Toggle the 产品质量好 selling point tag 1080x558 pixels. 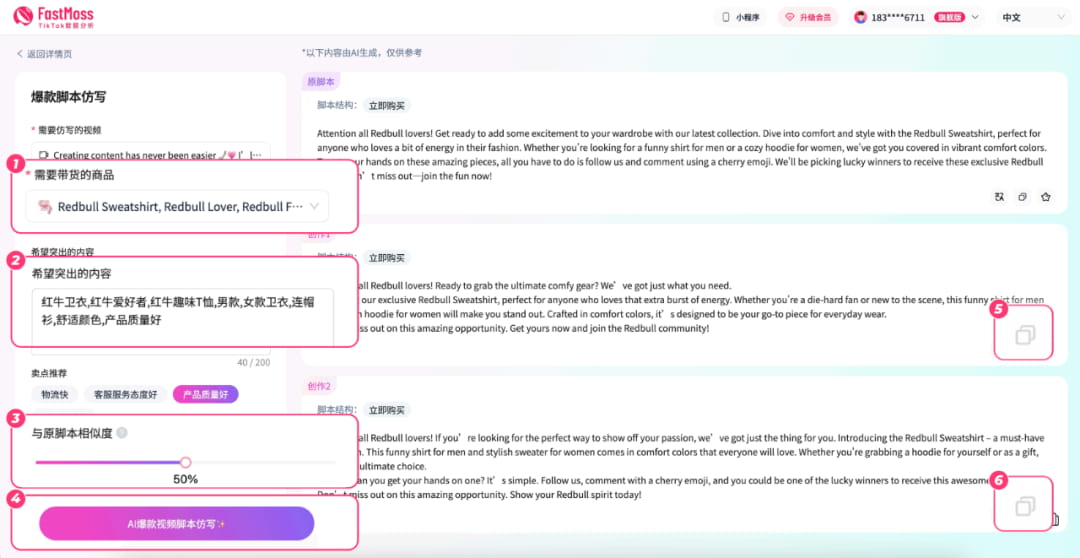point(205,395)
